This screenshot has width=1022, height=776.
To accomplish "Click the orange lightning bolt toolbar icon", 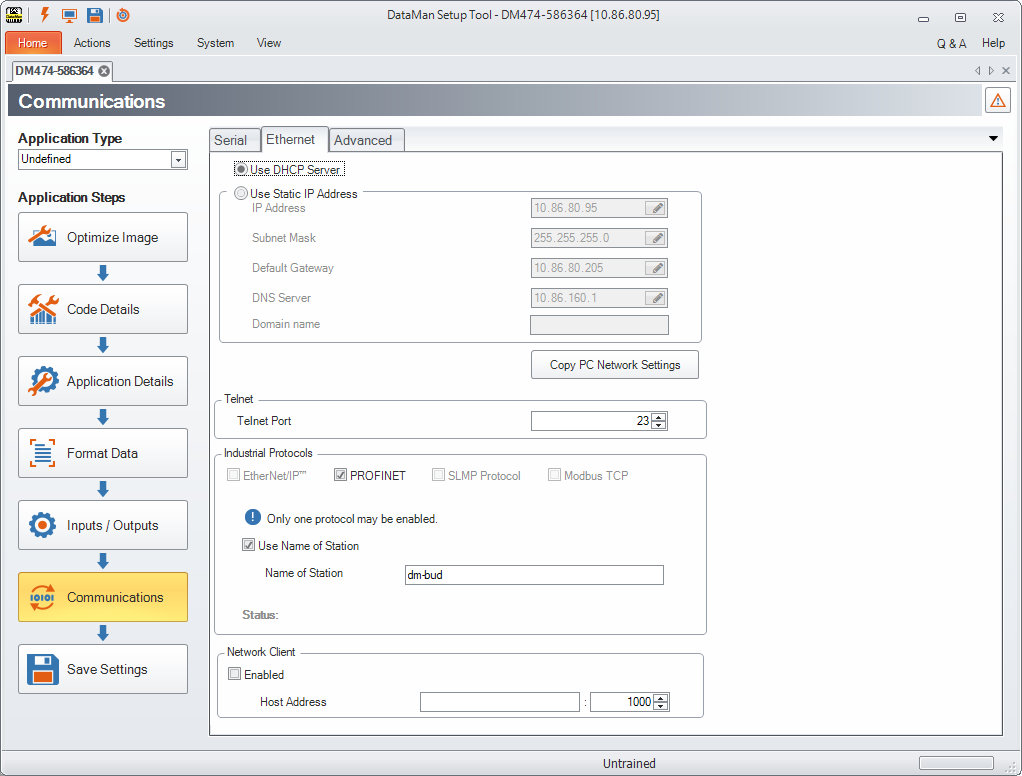I will (x=44, y=15).
